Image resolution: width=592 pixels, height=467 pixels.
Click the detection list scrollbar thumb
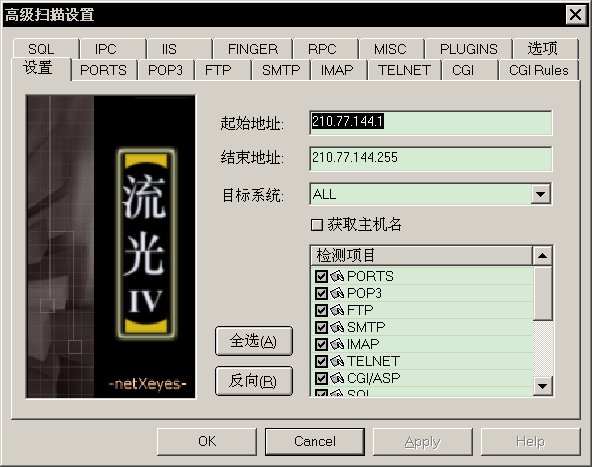pyautogui.click(x=543, y=293)
